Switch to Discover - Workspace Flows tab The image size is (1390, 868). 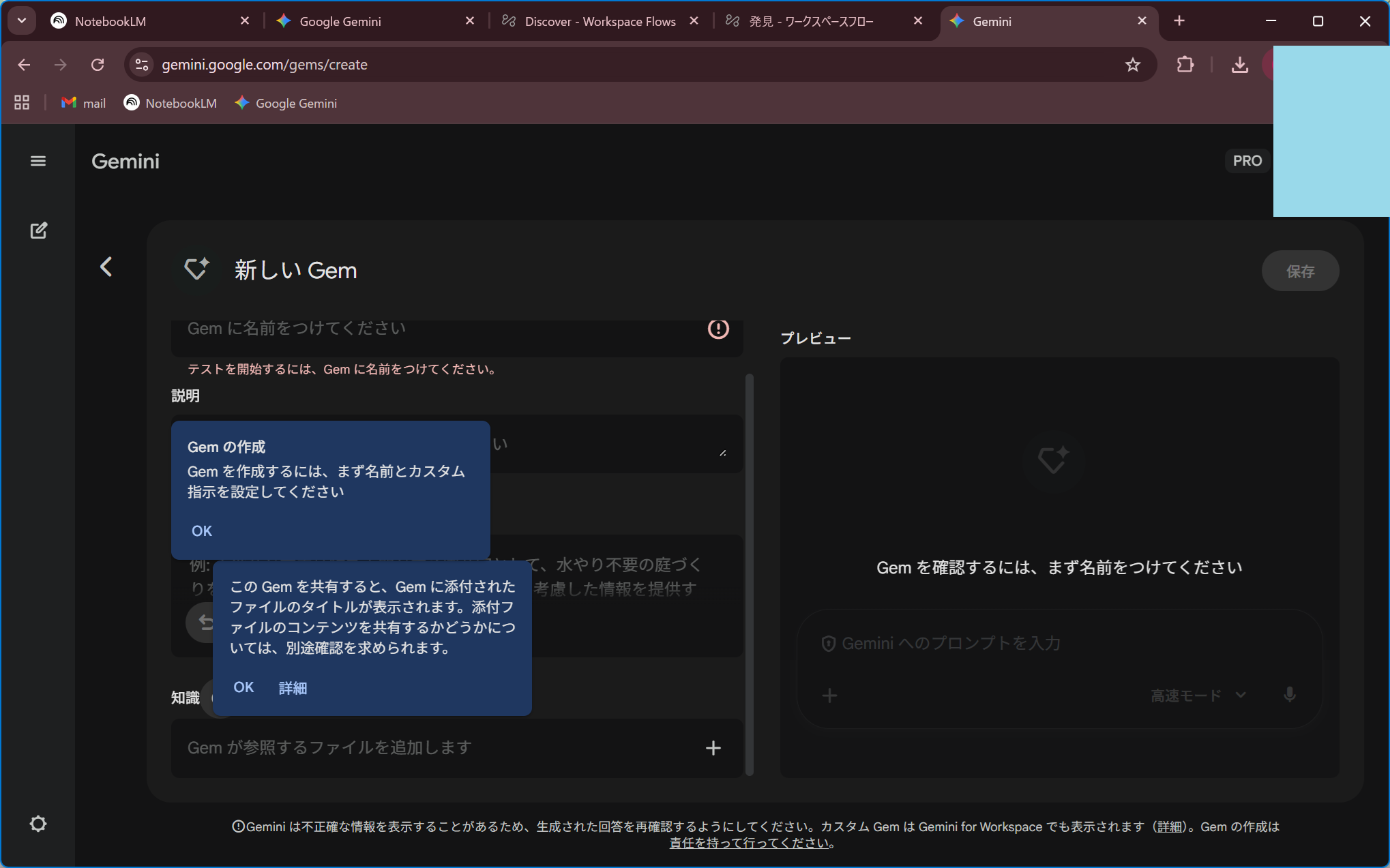point(599,21)
